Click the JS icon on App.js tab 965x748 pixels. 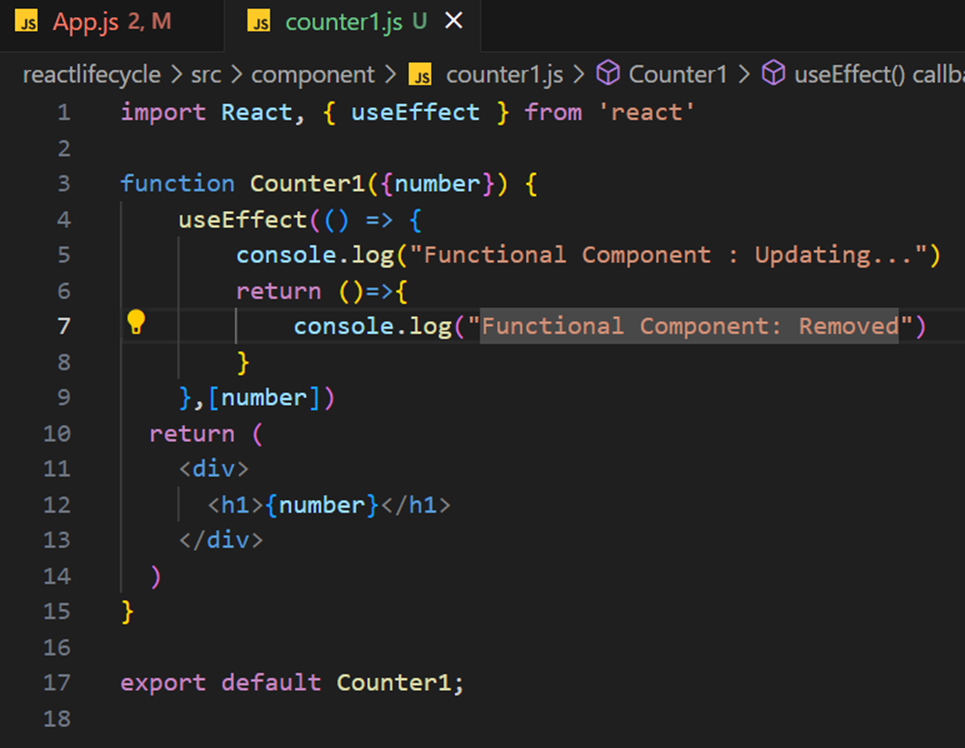26,22
